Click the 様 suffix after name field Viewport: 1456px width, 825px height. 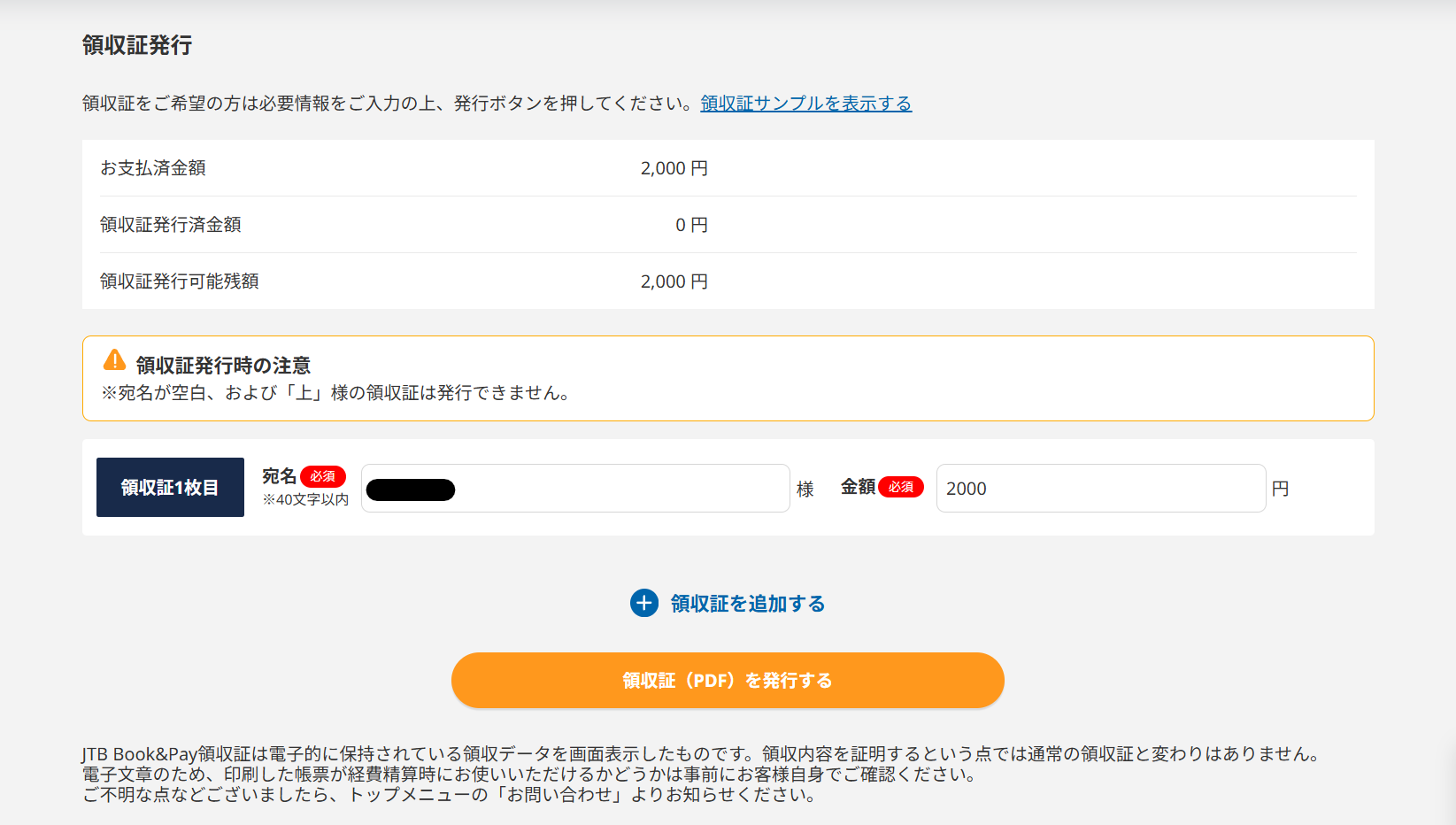point(805,490)
